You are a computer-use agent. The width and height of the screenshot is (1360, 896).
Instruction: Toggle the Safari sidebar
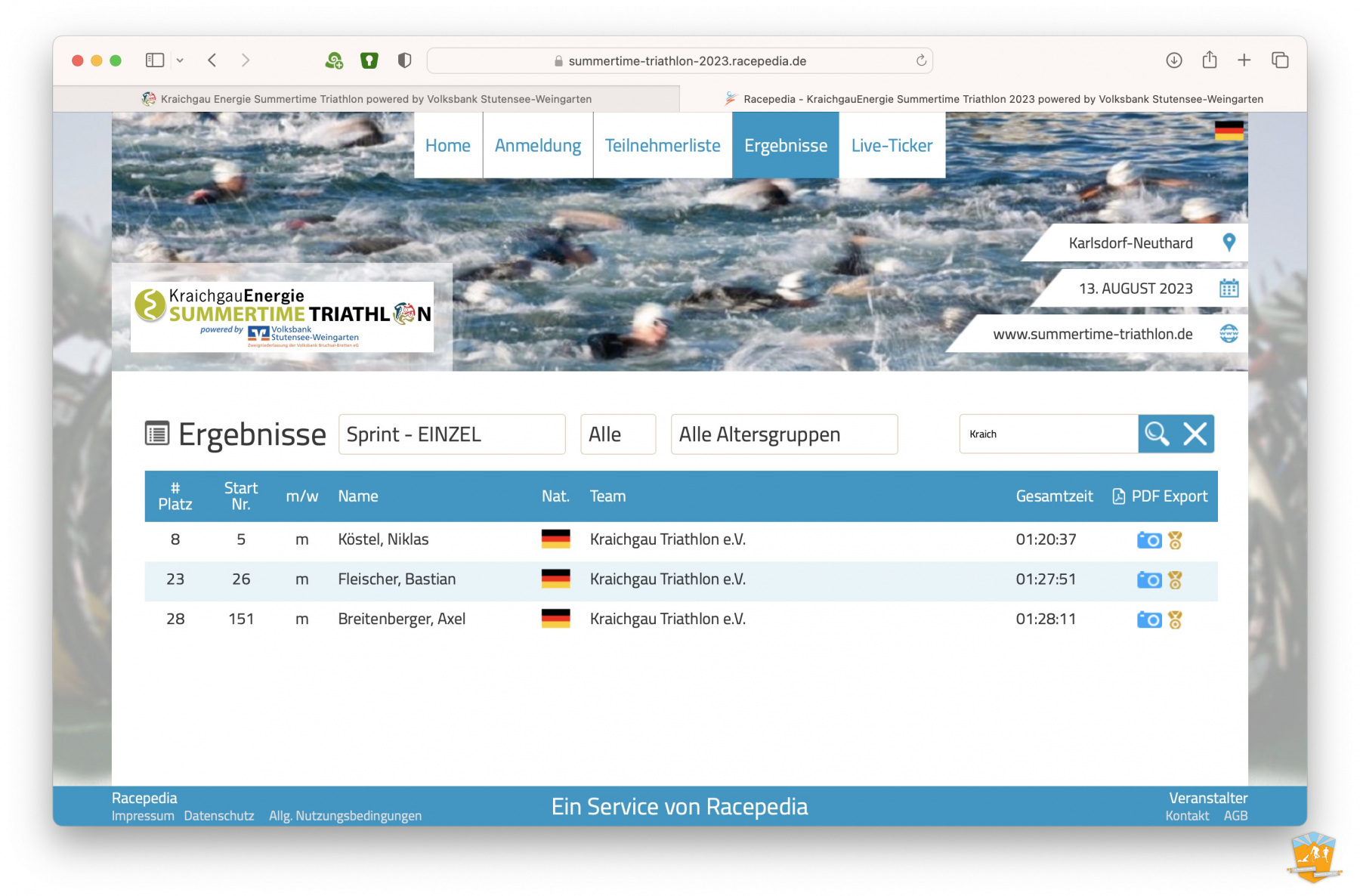[155, 60]
